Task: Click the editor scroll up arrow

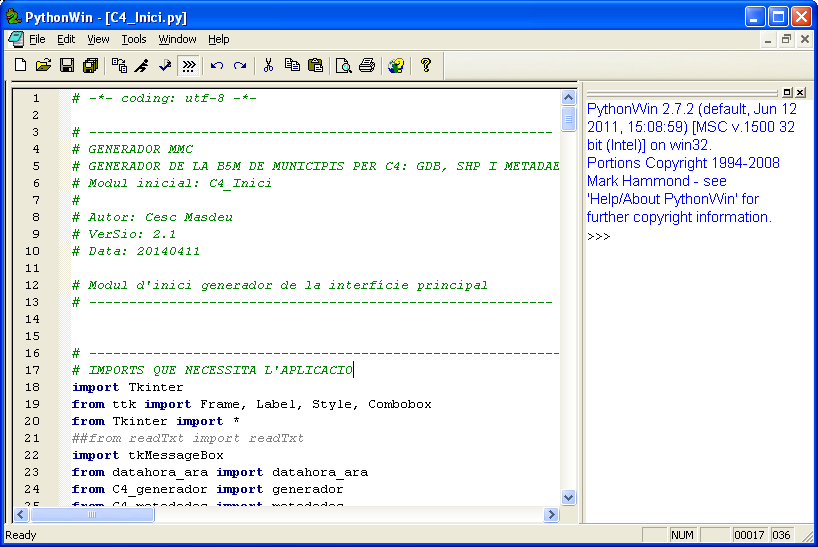Action: pyautogui.click(x=568, y=98)
